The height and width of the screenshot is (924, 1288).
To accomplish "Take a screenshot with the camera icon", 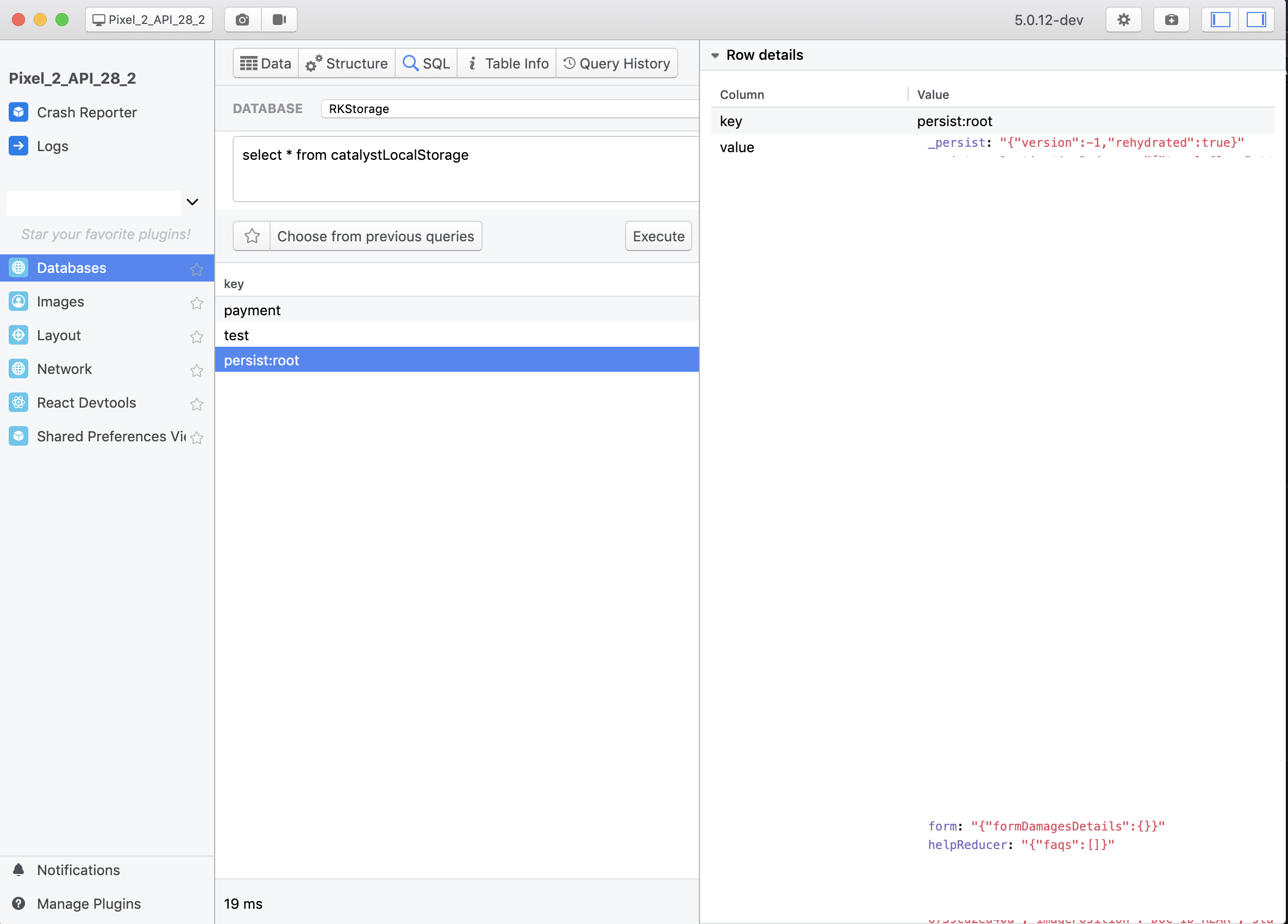I will tap(242, 20).
